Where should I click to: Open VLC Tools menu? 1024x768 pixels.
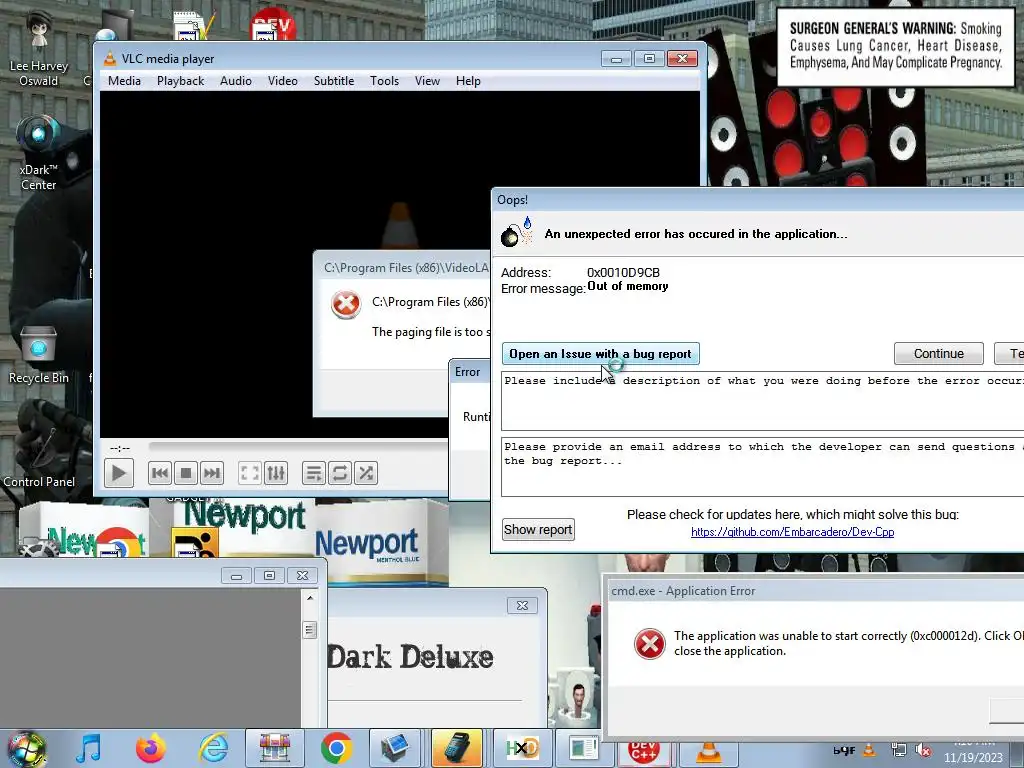pyautogui.click(x=384, y=81)
